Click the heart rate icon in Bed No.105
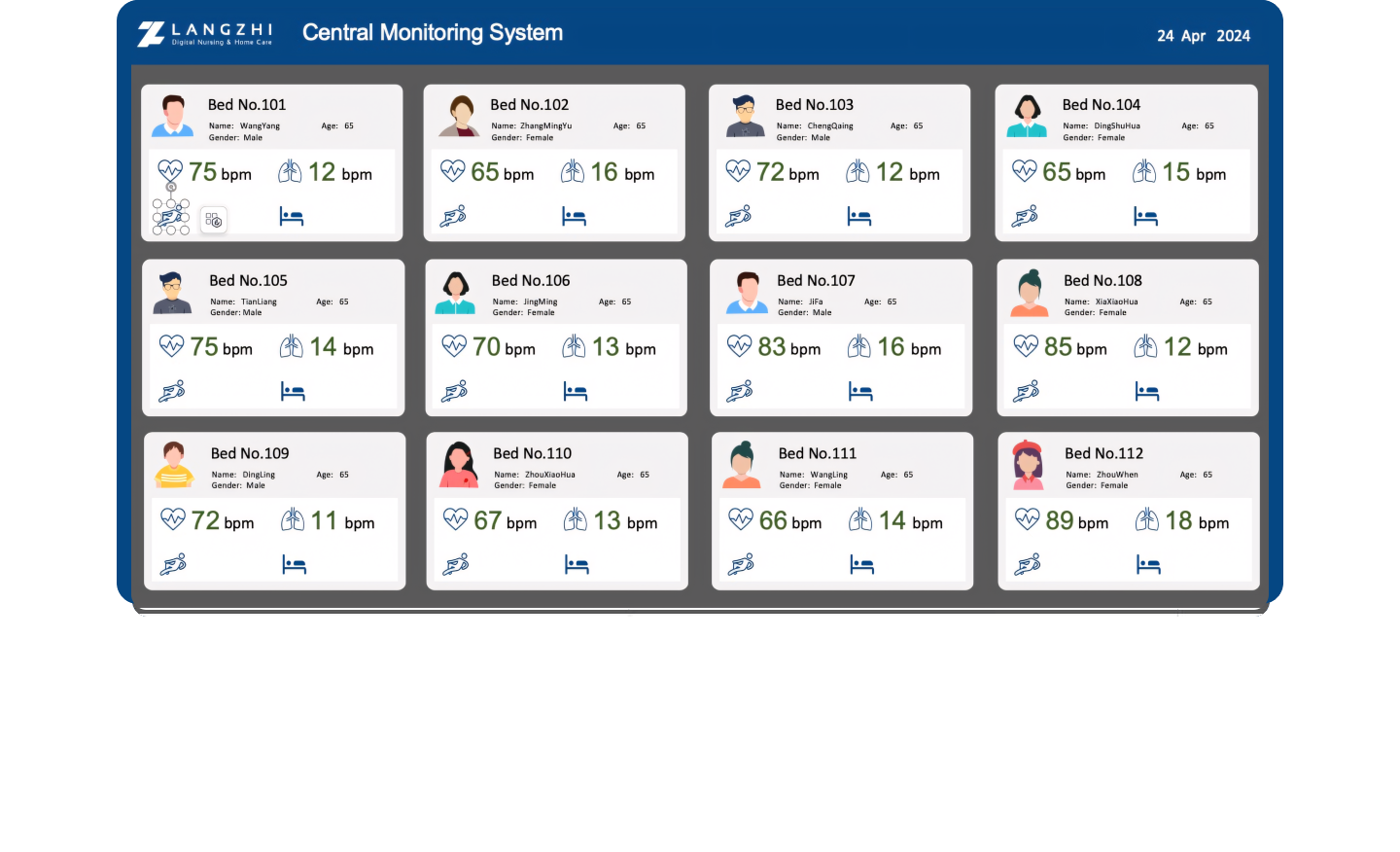Screen dimensions: 1400x852 pyautogui.click(x=172, y=345)
